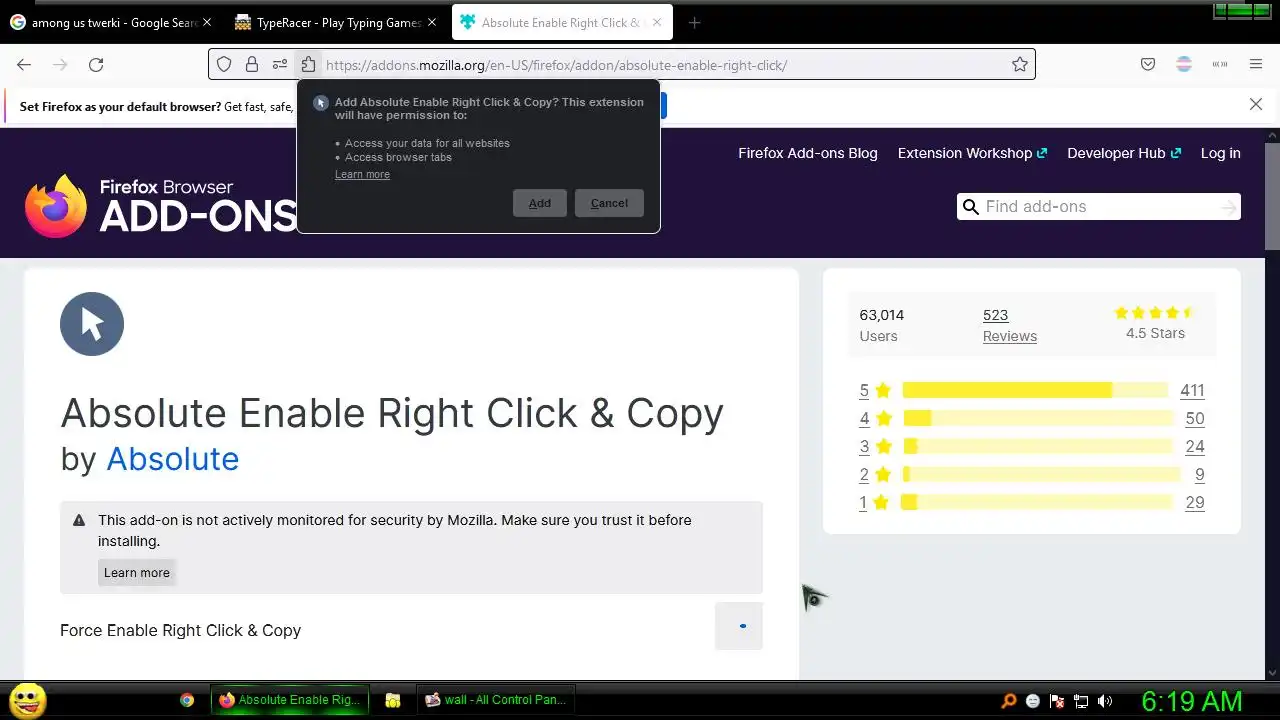Viewport: 1280px width, 720px height.
Task: Open the 24 three-star reviews count
Action: coord(1195,446)
